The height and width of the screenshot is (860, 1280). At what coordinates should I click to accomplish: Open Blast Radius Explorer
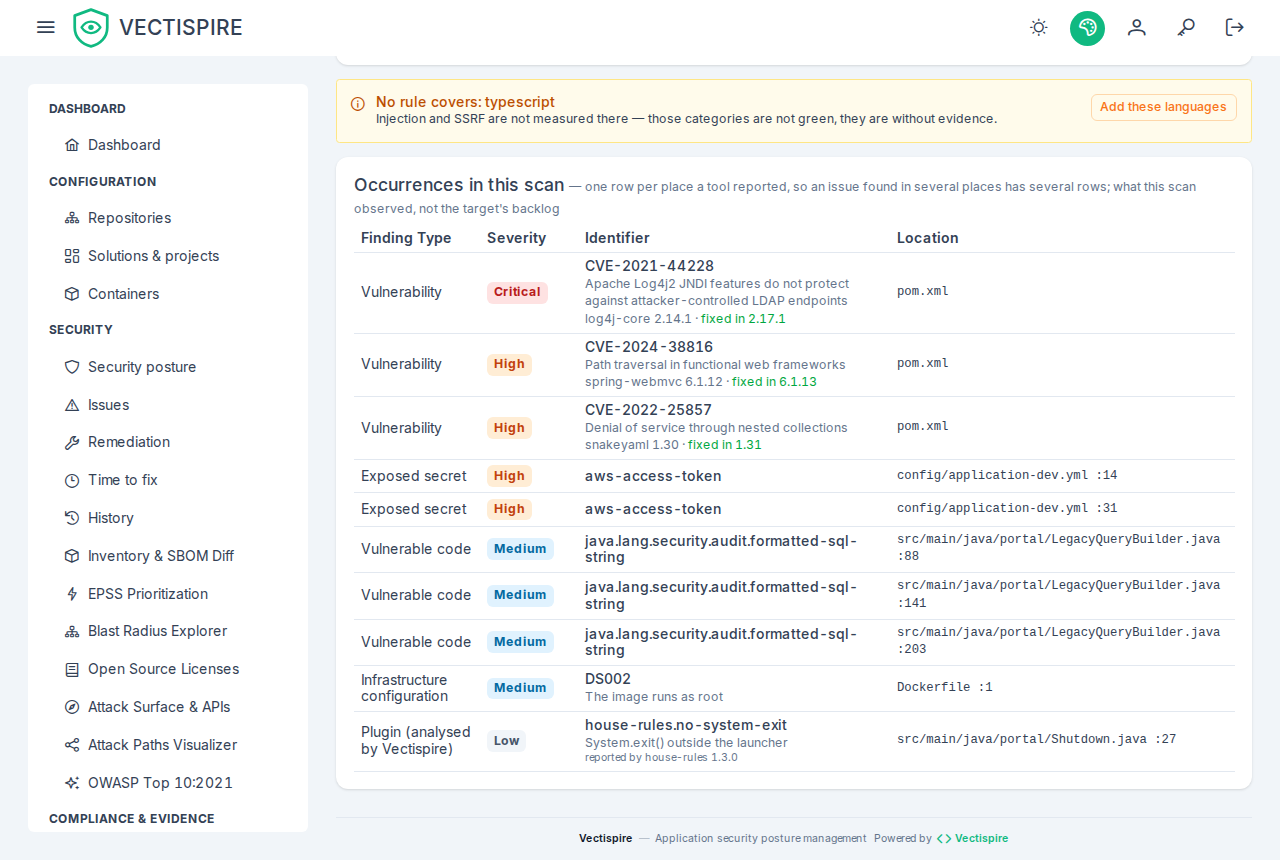point(157,631)
